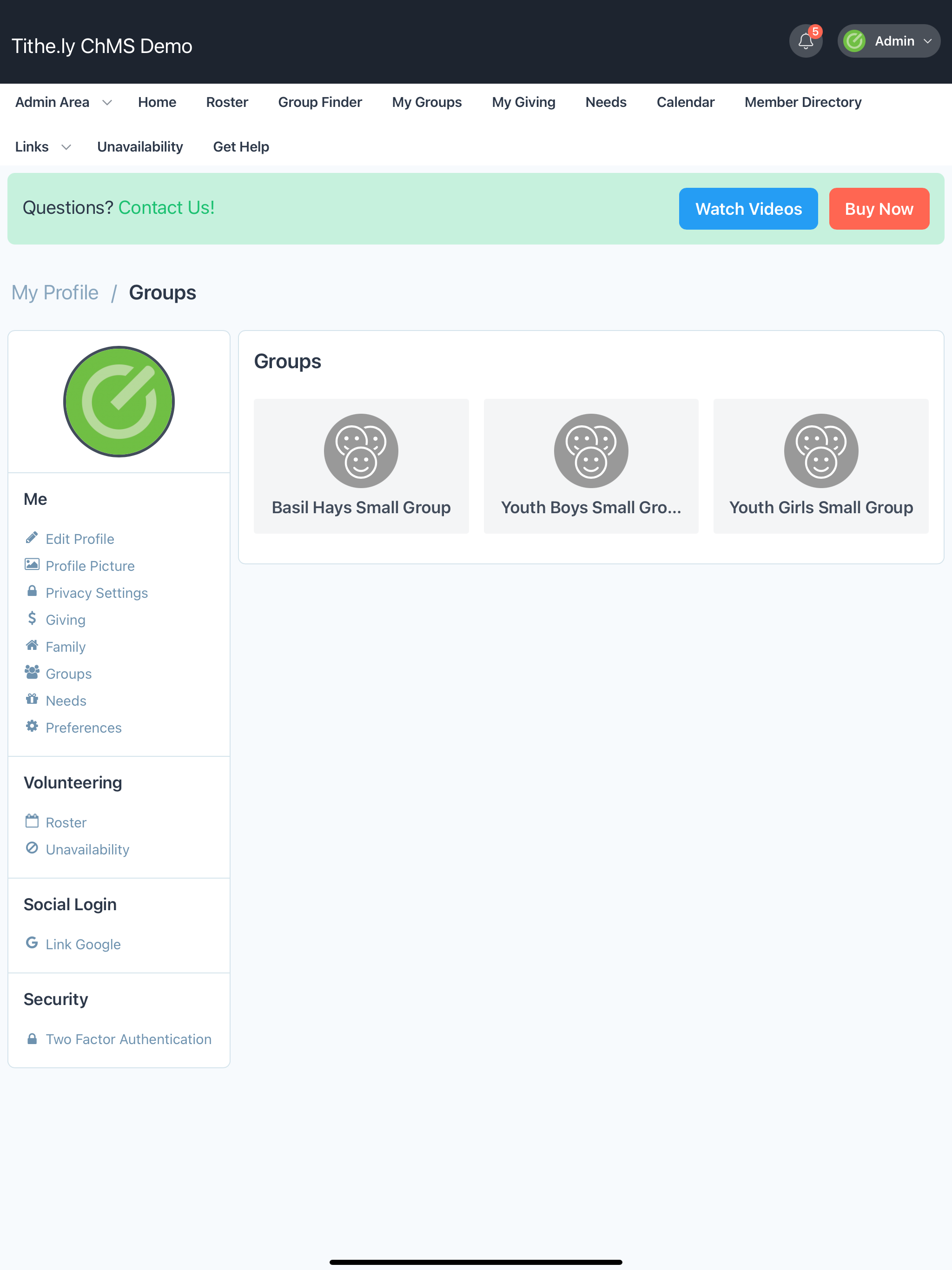Open the Groups link in the sidebar

68,674
